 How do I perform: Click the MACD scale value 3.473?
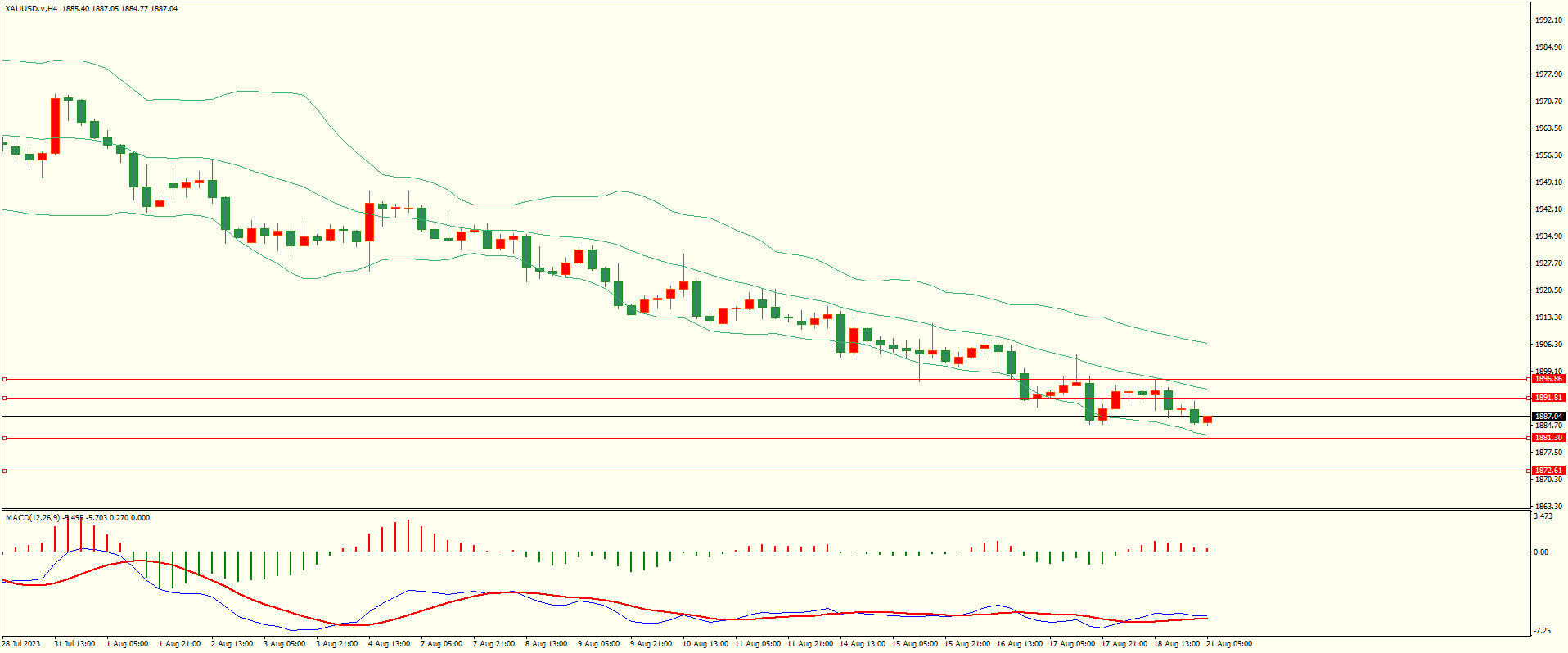point(1543,516)
